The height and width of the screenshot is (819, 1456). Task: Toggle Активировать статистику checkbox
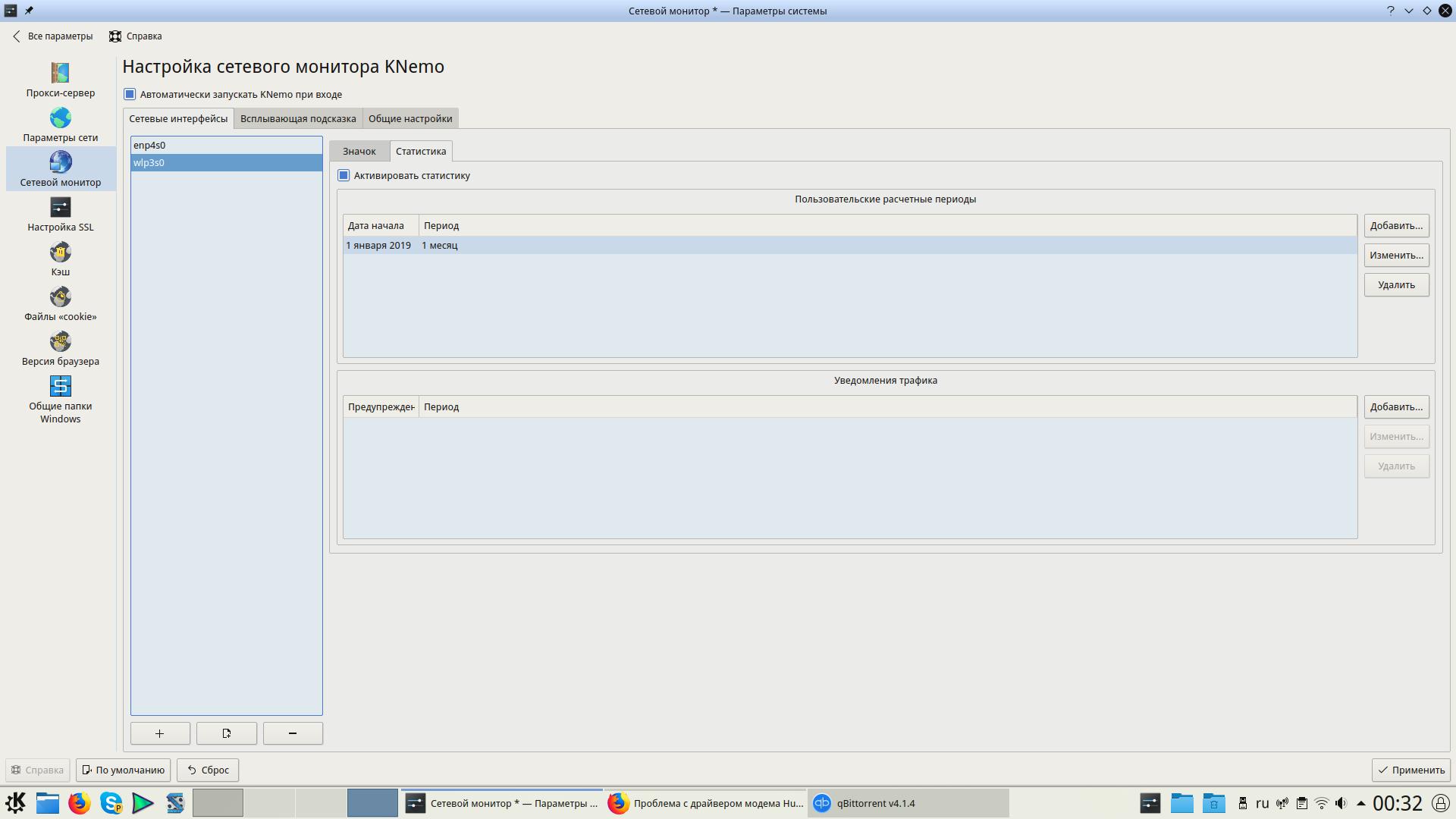344,175
